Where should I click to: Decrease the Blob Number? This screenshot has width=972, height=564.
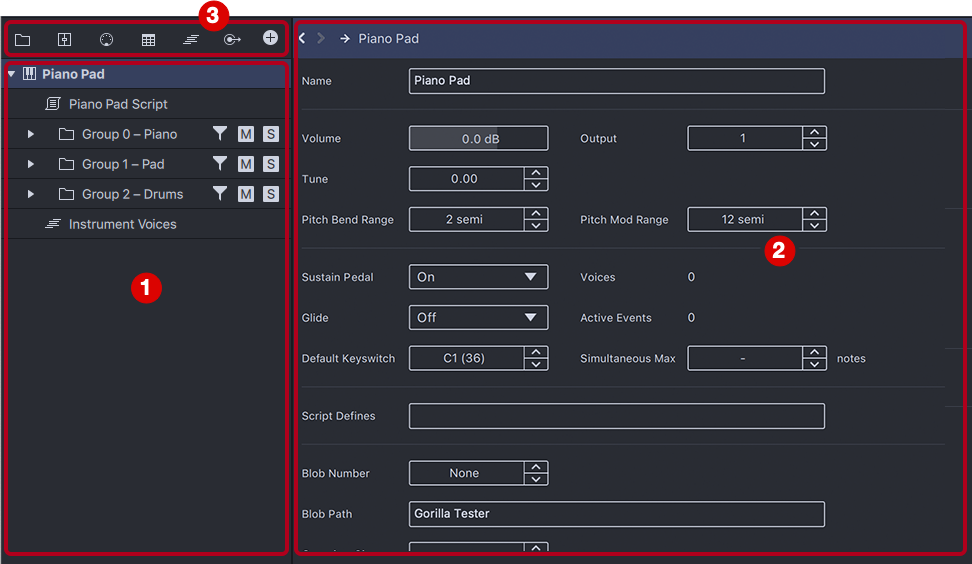[536, 479]
